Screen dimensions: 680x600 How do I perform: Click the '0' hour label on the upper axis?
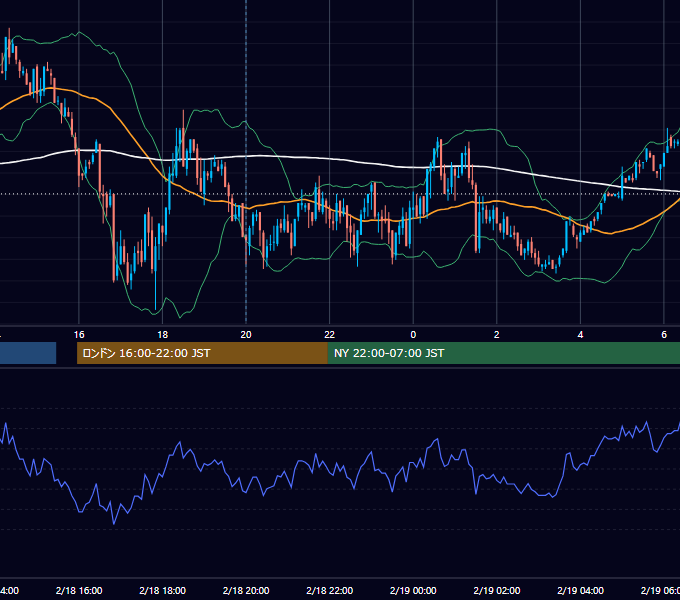pyautogui.click(x=413, y=335)
